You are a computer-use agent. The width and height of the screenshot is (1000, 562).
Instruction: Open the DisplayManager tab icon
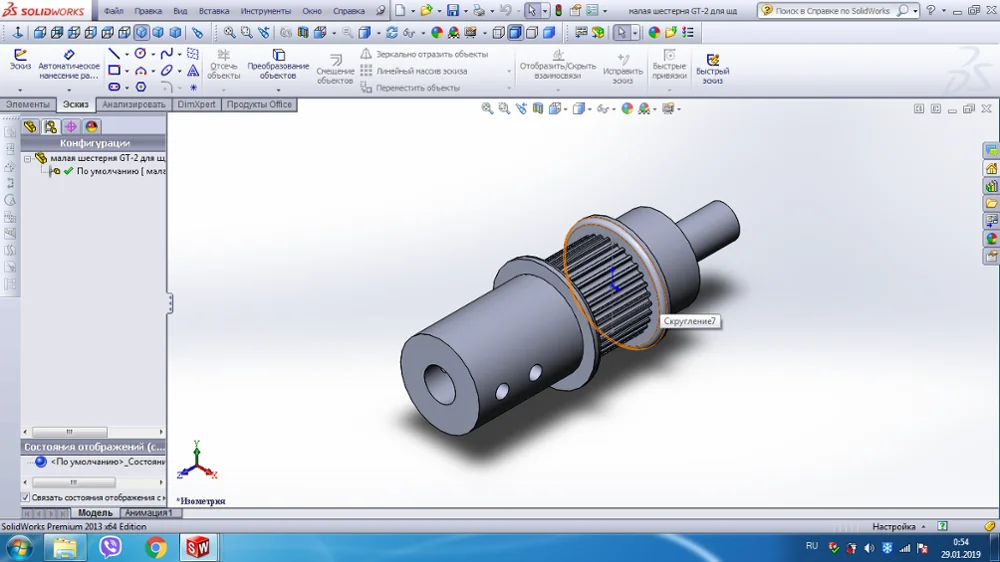click(x=91, y=126)
